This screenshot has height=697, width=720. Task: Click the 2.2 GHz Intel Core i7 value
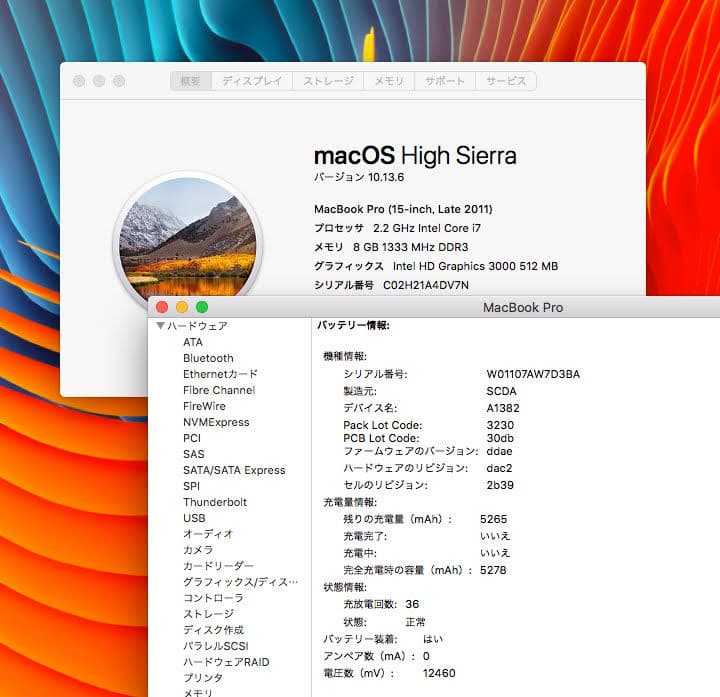(427, 228)
